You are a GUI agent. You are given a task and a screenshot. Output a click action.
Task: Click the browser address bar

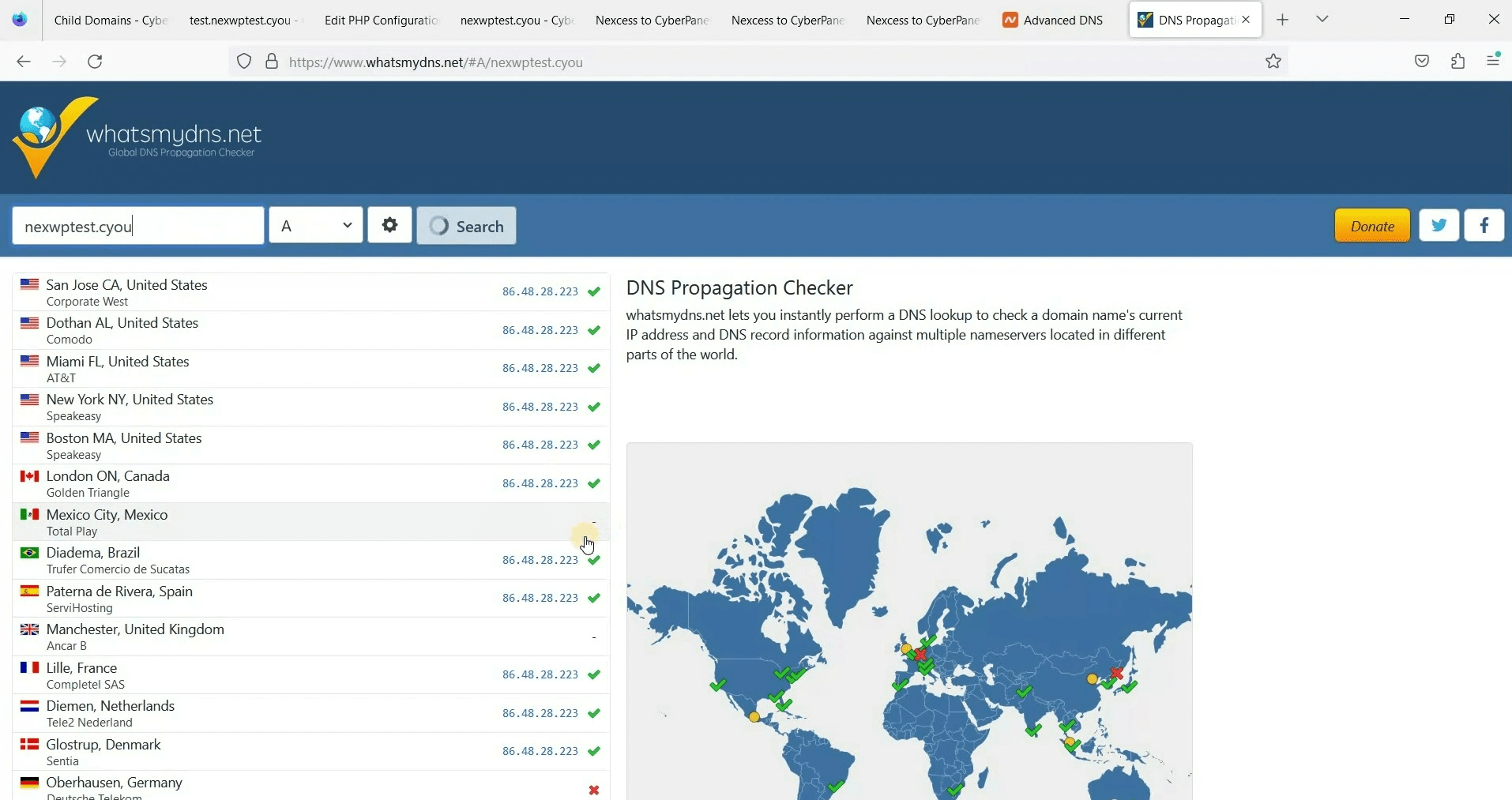tap(758, 62)
